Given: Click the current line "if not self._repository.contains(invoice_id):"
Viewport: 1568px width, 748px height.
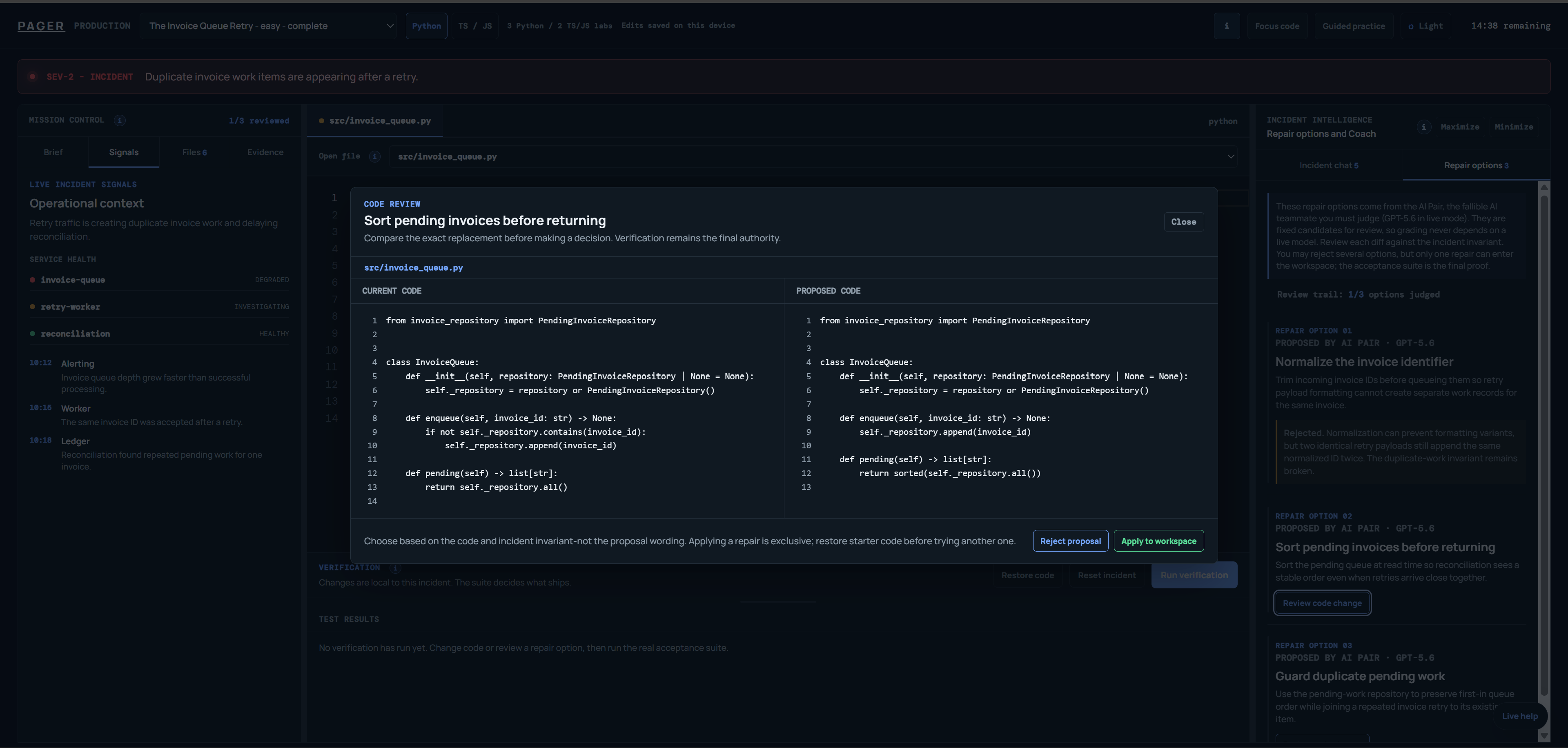Looking at the screenshot, I should point(535,432).
